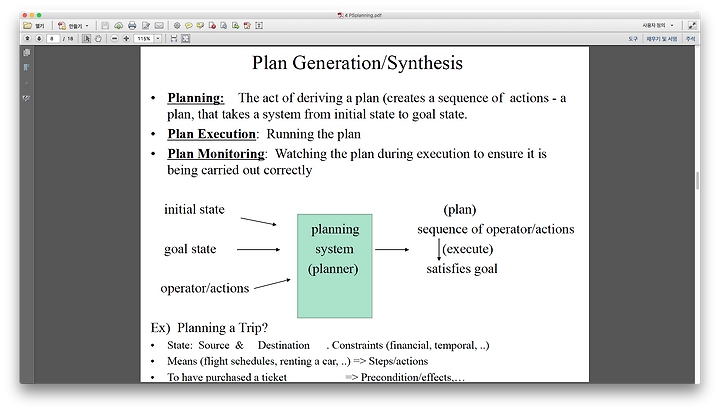The image size is (720, 412).
Task: Open the settings gear icon
Action: click(177, 26)
